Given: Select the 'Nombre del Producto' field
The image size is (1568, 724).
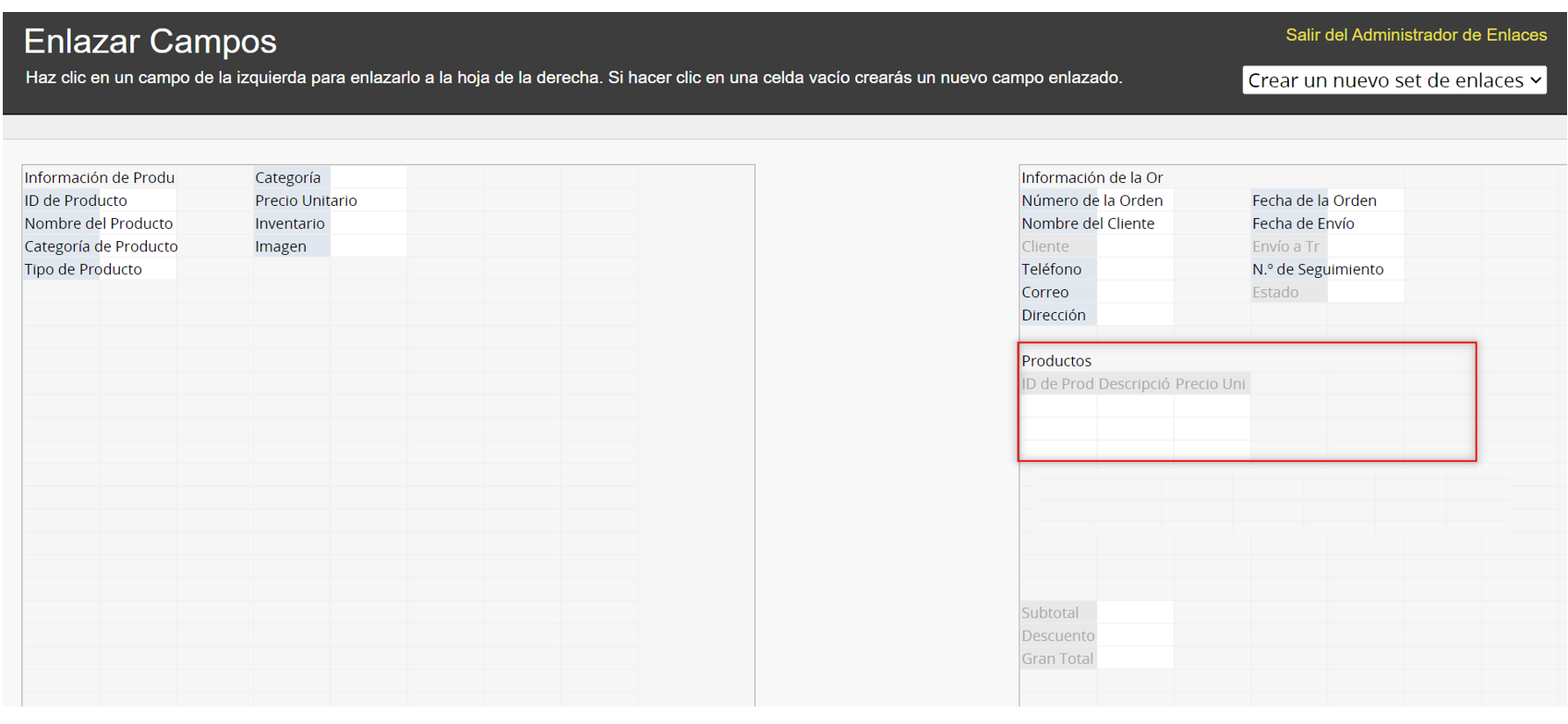Looking at the screenshot, I should pyautogui.click(x=98, y=223).
